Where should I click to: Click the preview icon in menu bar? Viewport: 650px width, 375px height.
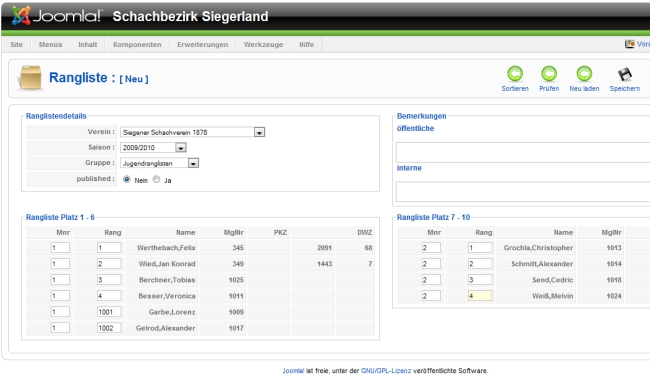click(629, 44)
